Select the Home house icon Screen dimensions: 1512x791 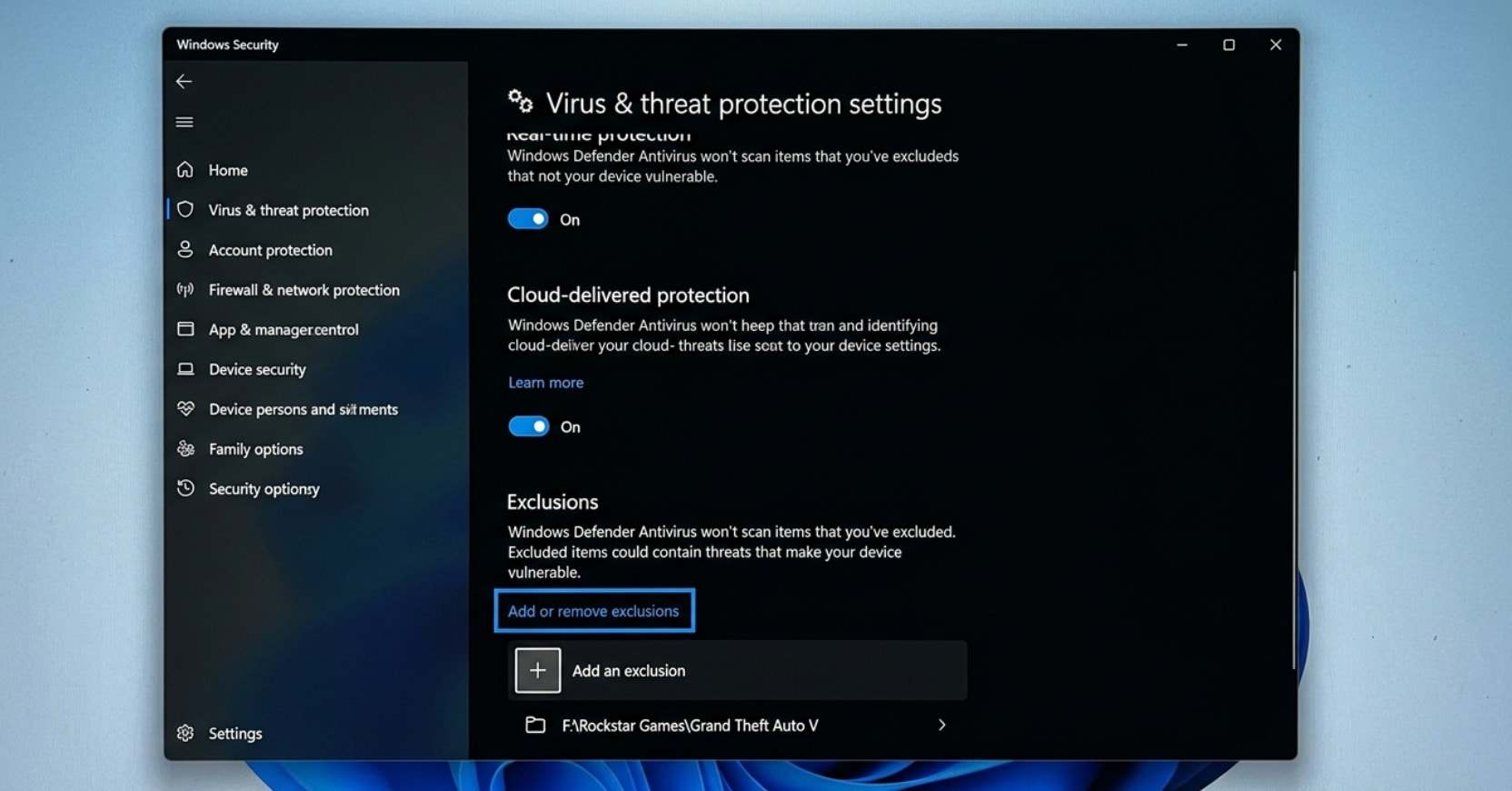(x=185, y=170)
